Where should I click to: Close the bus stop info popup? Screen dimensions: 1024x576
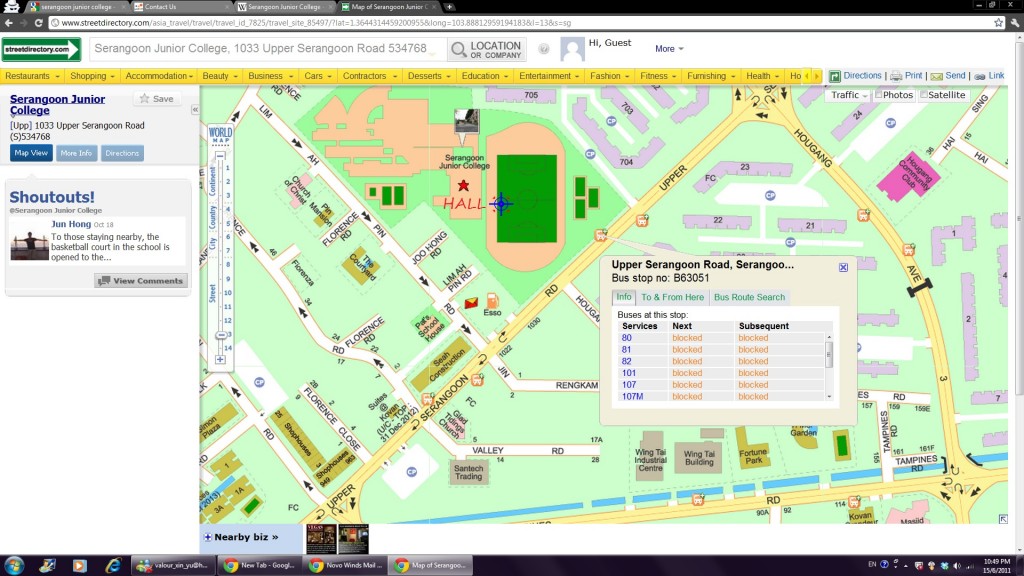pos(843,267)
